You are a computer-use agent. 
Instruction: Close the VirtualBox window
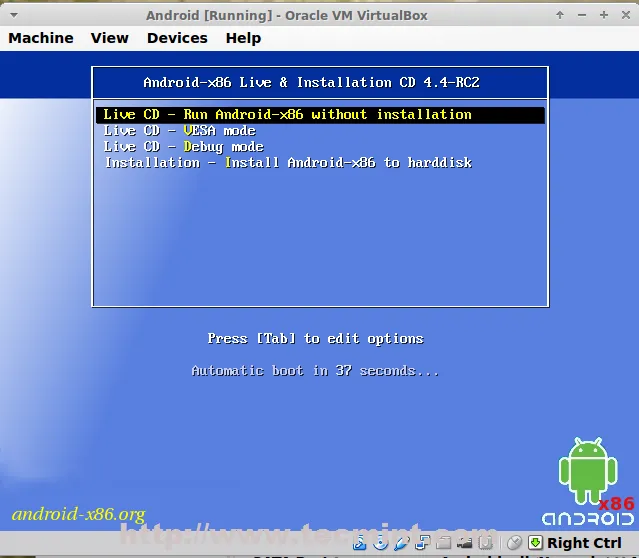point(626,15)
